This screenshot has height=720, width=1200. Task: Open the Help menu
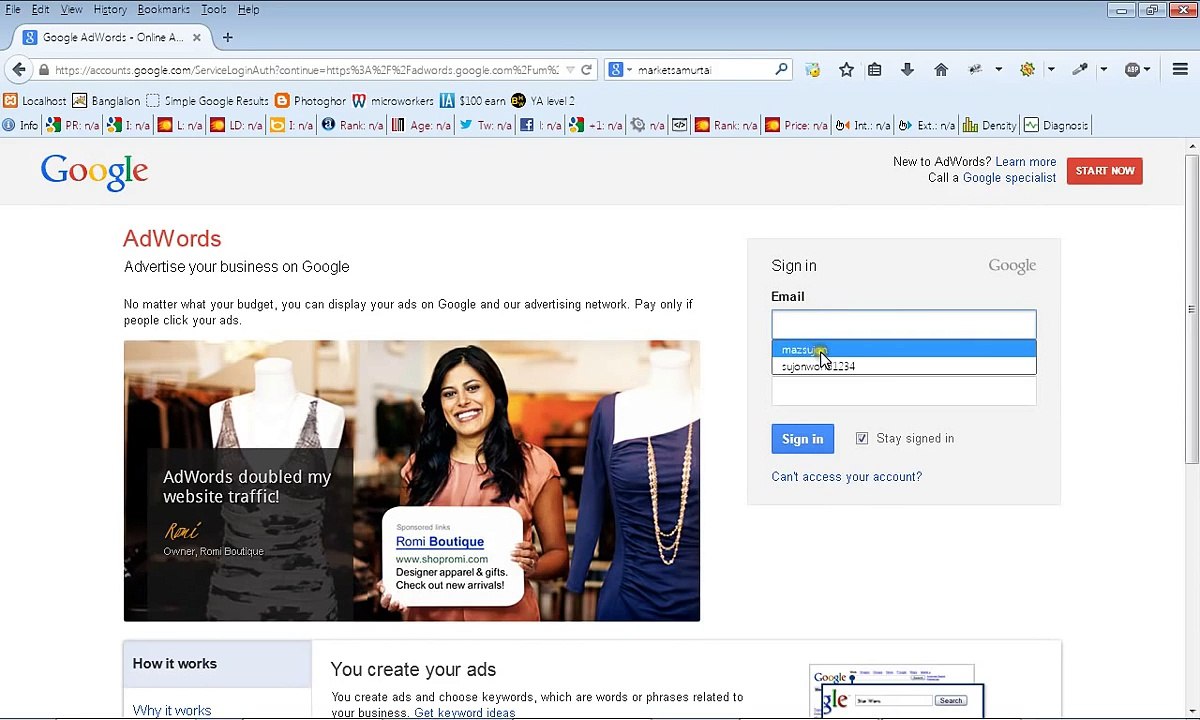click(248, 9)
